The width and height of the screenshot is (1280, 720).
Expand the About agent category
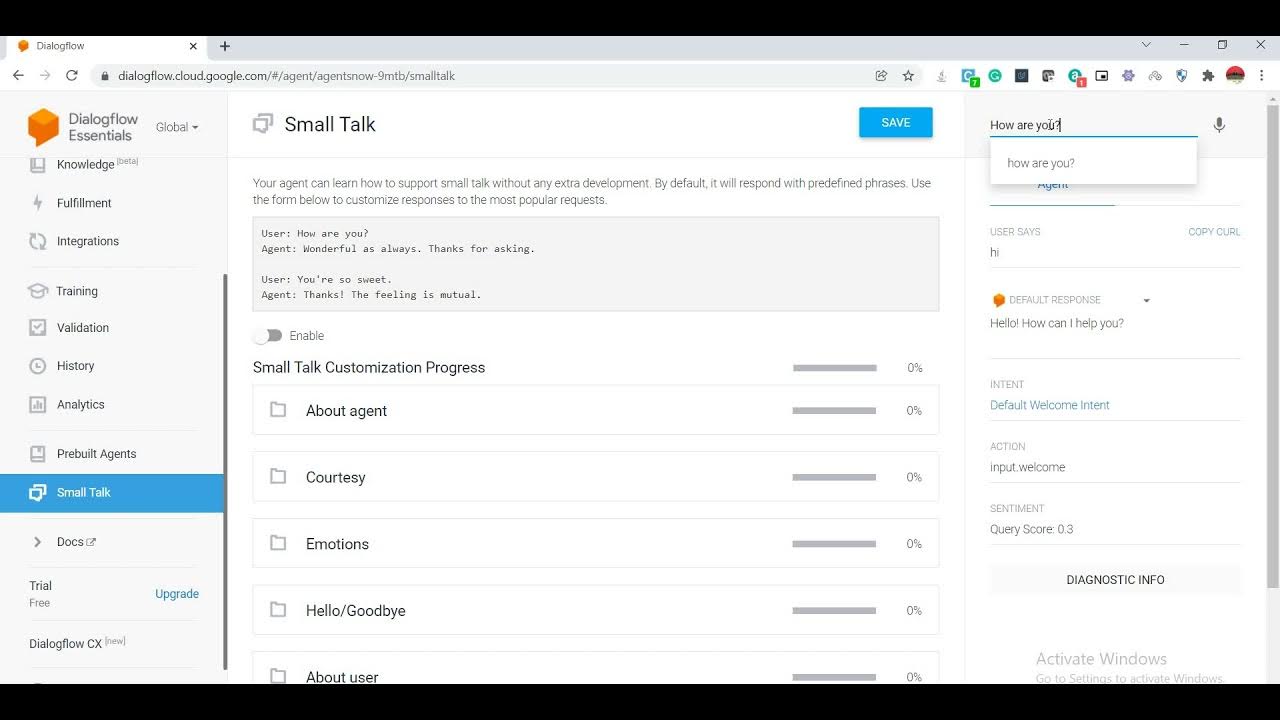coord(596,410)
